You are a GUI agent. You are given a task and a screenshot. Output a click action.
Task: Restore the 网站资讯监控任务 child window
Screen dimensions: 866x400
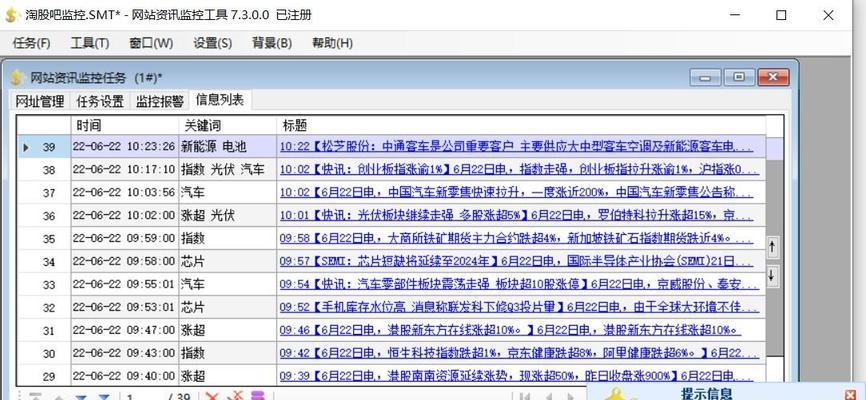[x=739, y=77]
